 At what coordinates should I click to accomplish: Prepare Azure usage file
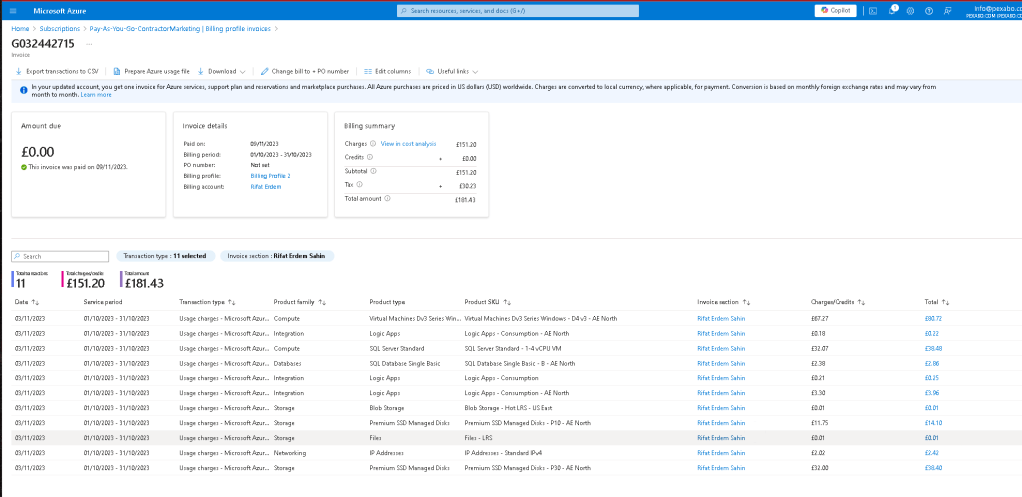(152, 72)
